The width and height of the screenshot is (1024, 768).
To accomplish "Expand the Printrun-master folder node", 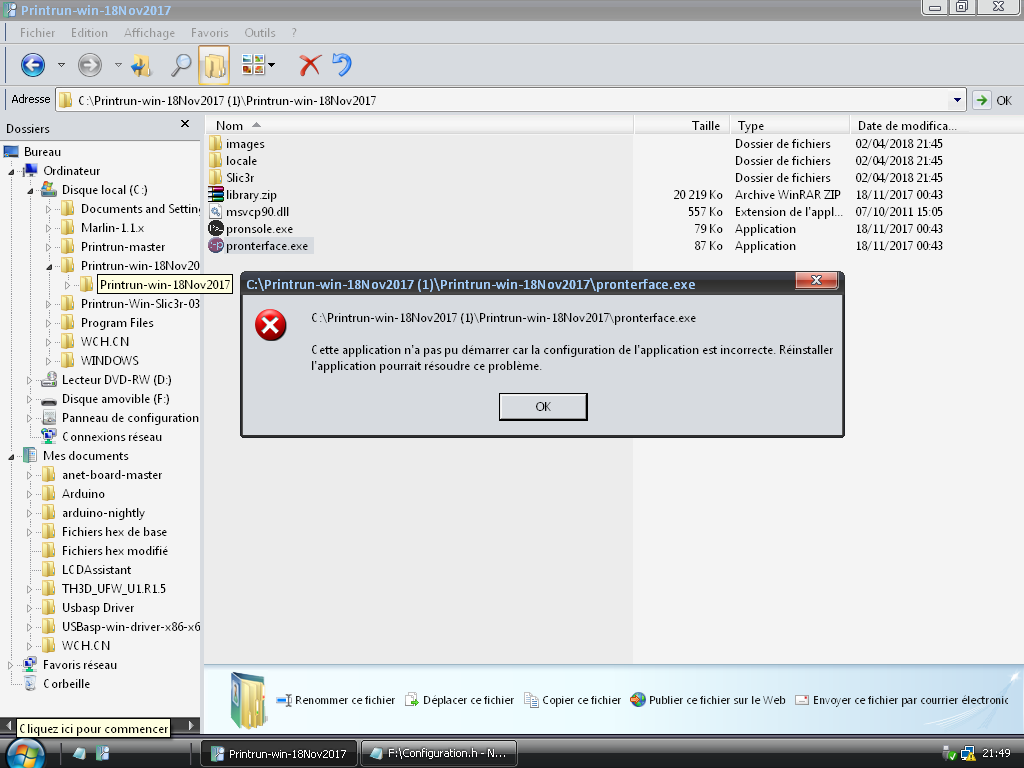I will [49, 248].
